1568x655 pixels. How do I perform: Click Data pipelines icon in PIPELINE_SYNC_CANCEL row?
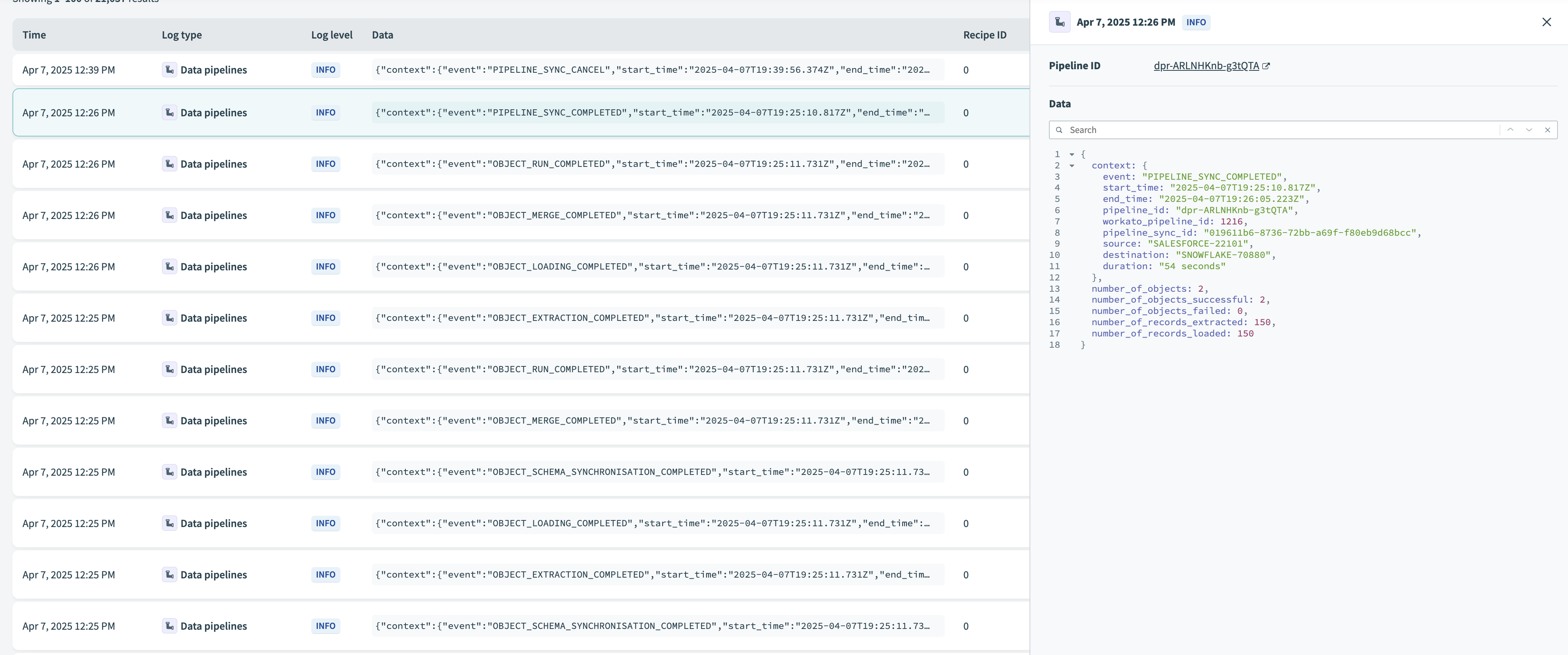coord(169,69)
